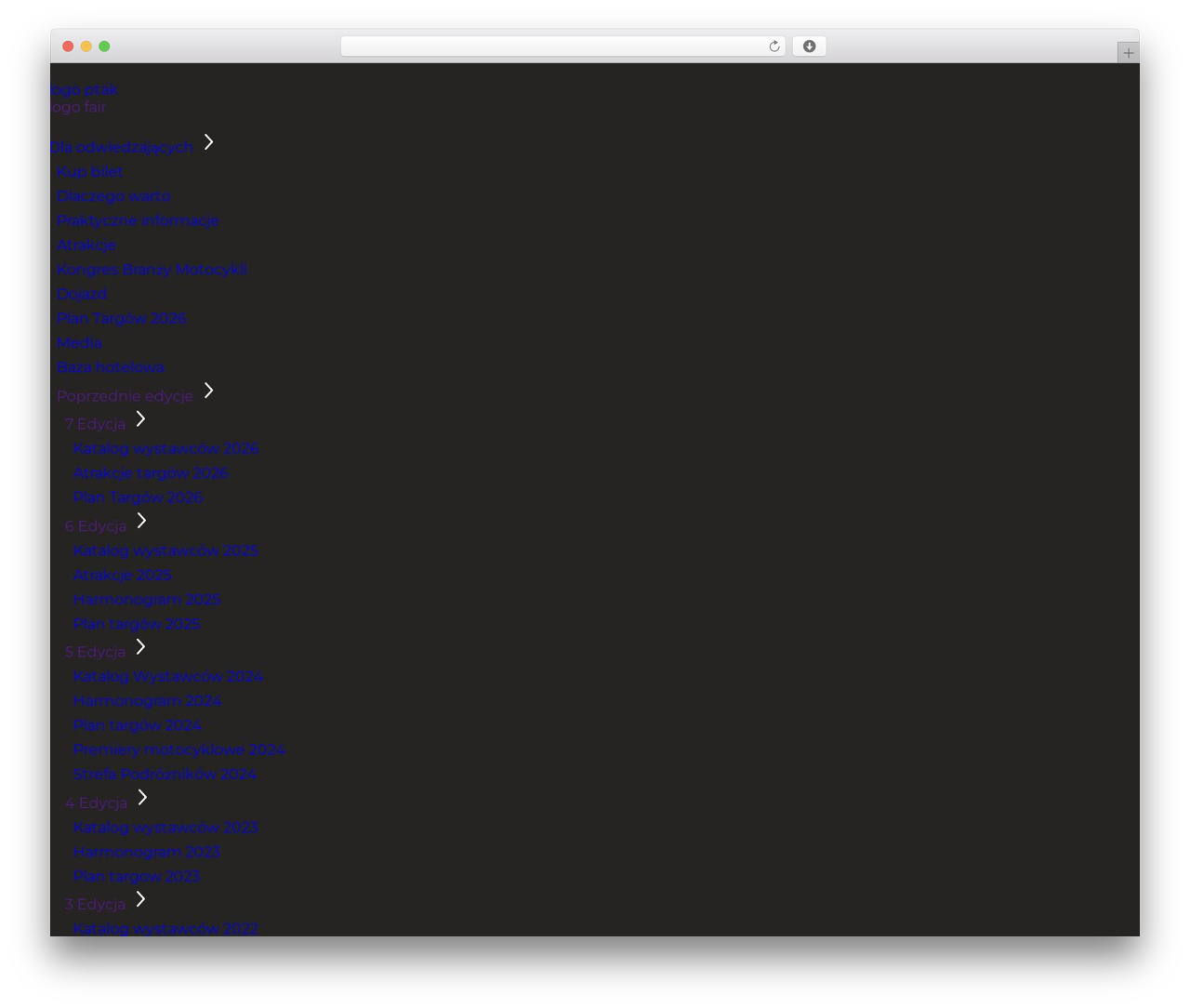Open Plan Targów 2026 under 7 Edycja
The width and height of the screenshot is (1190, 1008).
[x=139, y=497]
